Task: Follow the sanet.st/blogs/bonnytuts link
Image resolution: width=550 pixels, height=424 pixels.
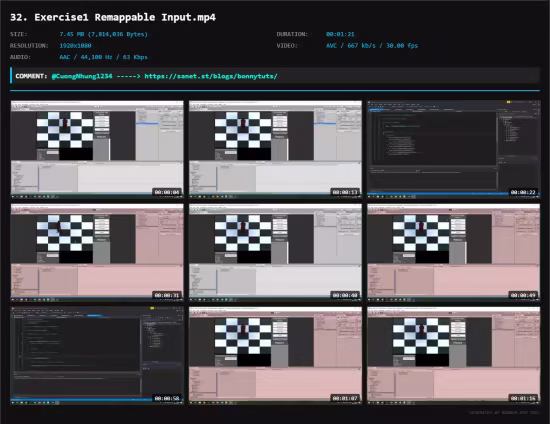Action: click(211, 76)
